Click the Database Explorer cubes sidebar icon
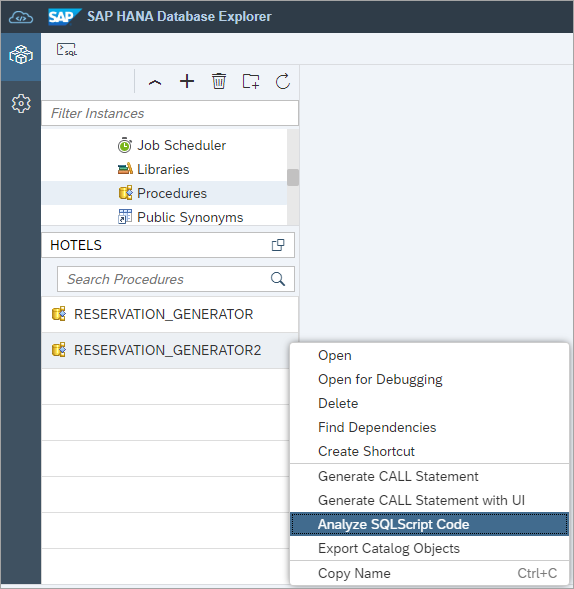 coord(21,55)
